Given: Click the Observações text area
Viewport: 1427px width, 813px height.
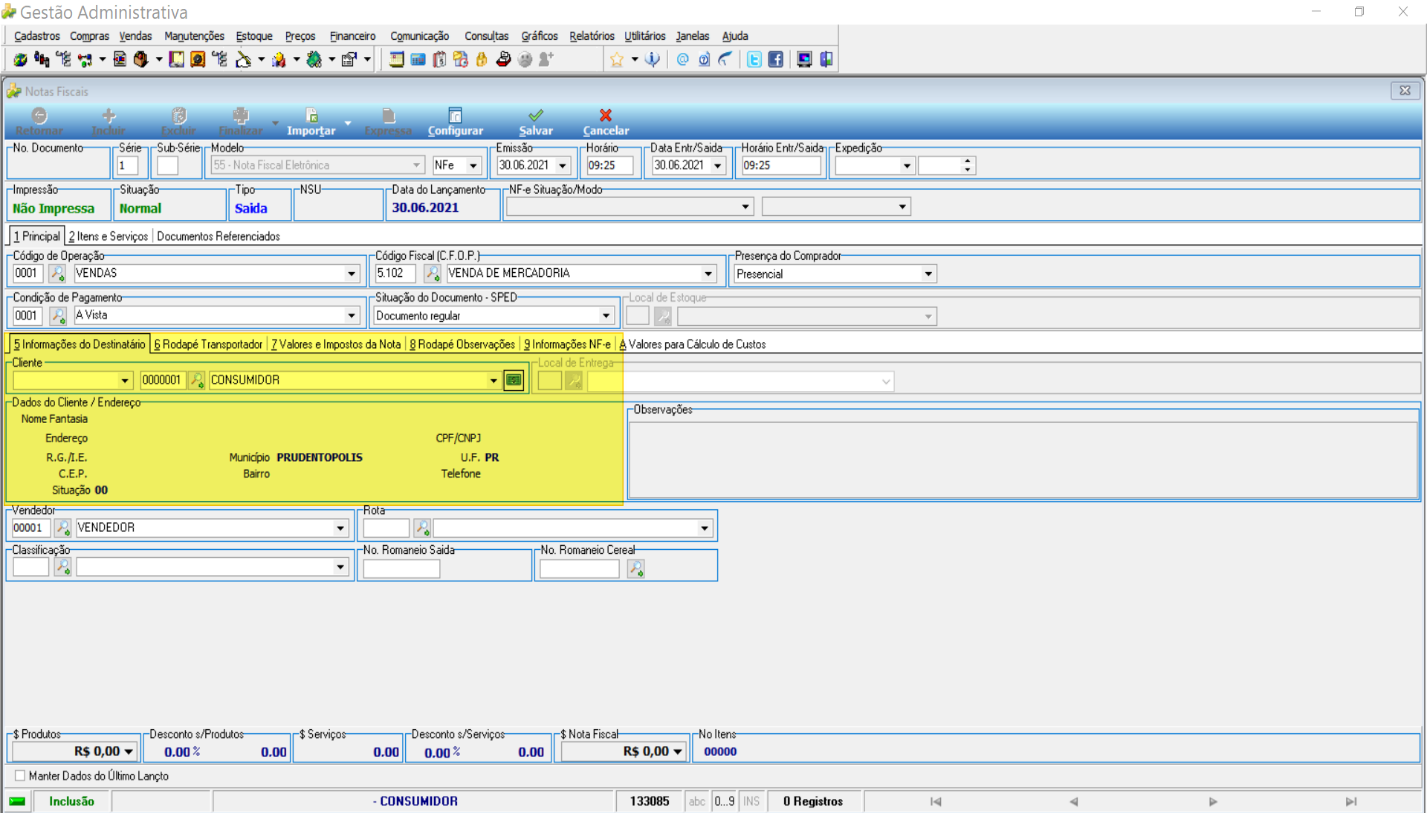Looking at the screenshot, I should tap(1022, 458).
